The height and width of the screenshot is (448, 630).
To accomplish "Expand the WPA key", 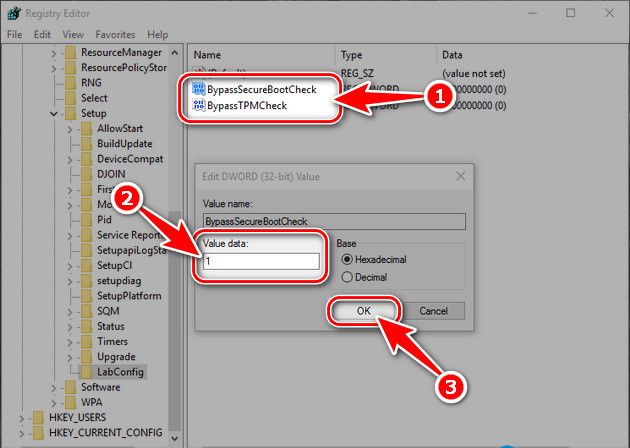I will [53, 403].
